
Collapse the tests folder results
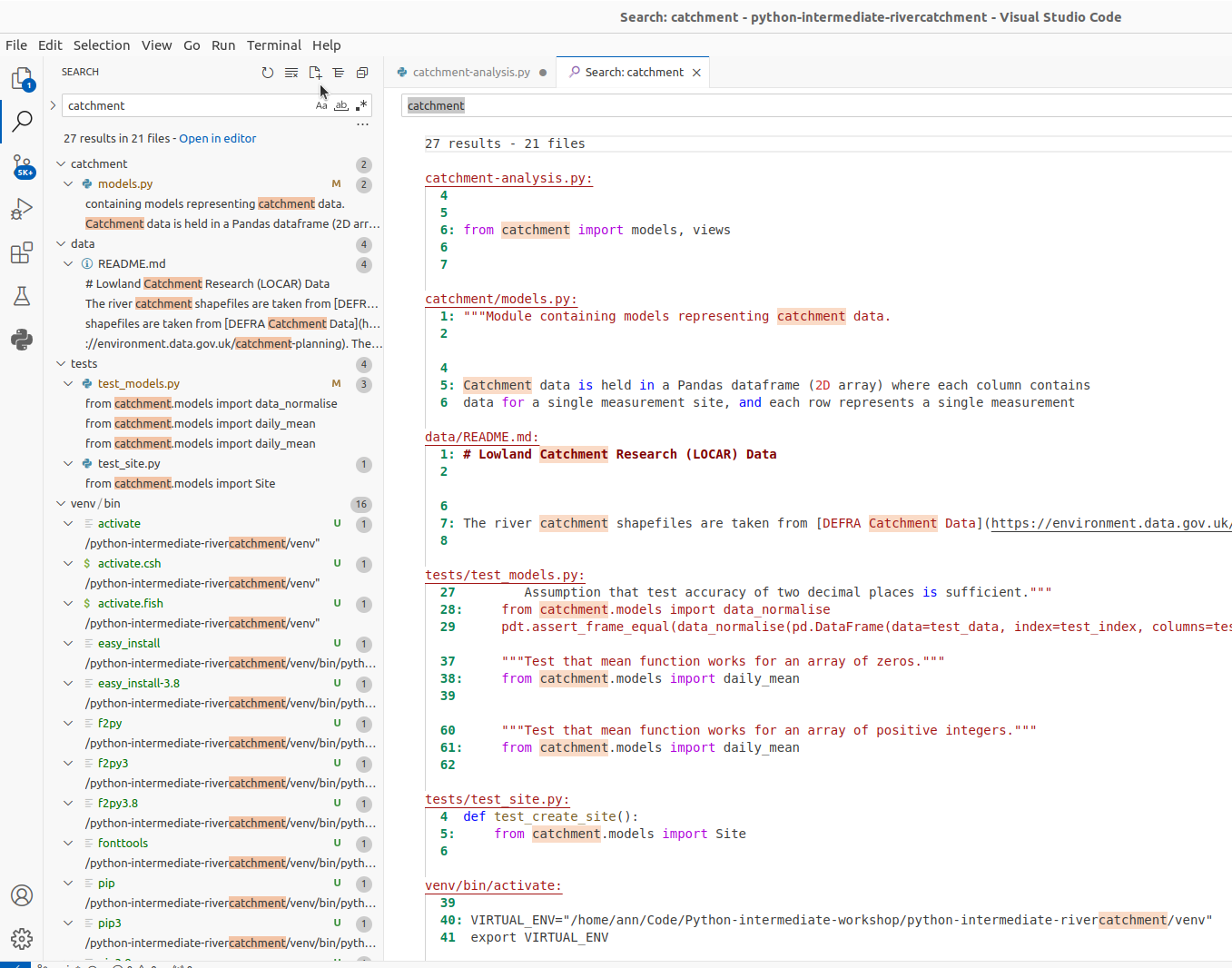61,363
